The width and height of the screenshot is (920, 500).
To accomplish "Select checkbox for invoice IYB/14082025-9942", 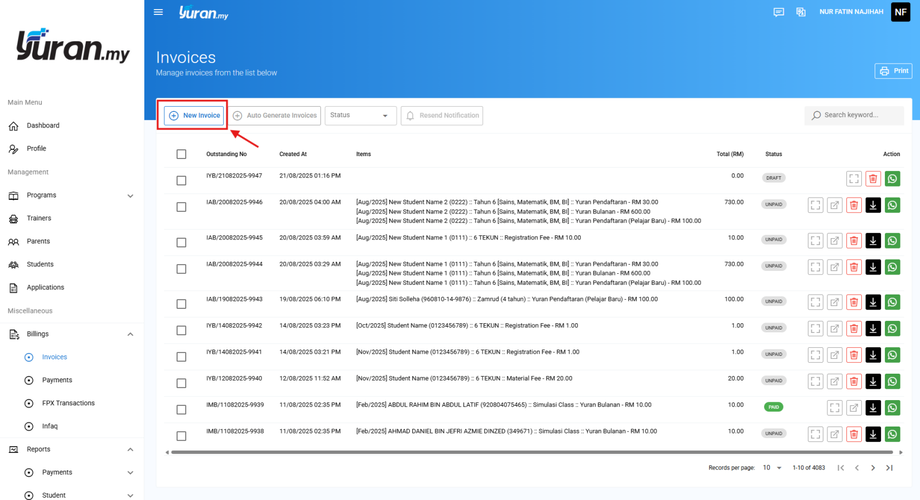I will (x=181, y=330).
